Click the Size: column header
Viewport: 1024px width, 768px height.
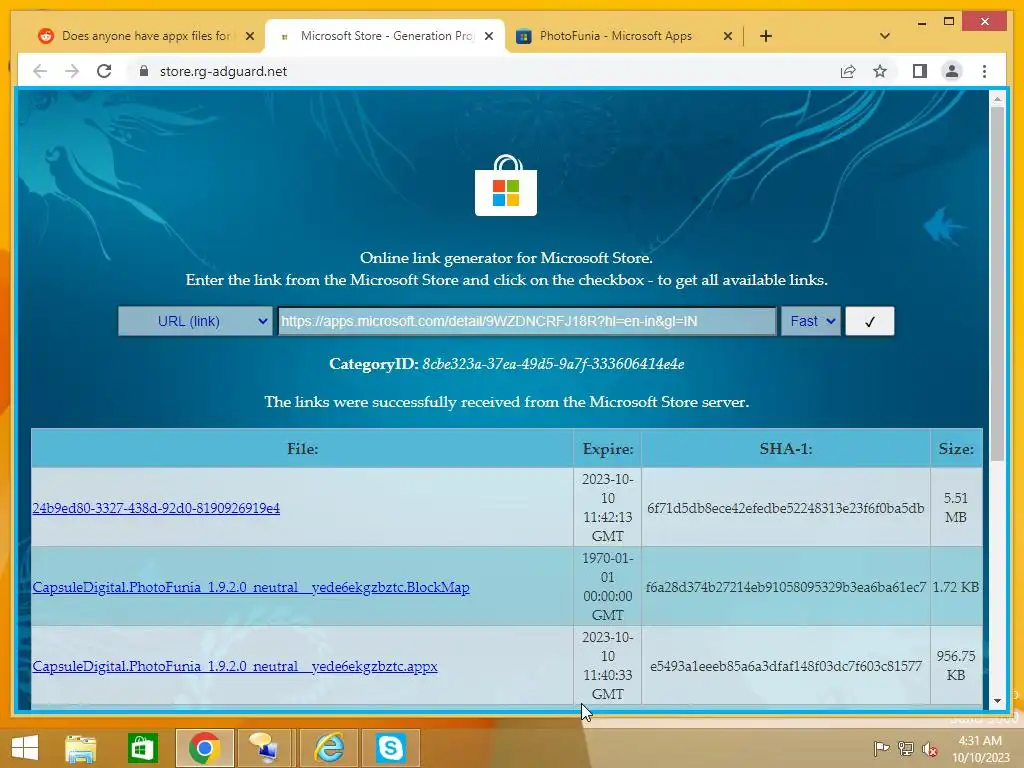point(956,449)
